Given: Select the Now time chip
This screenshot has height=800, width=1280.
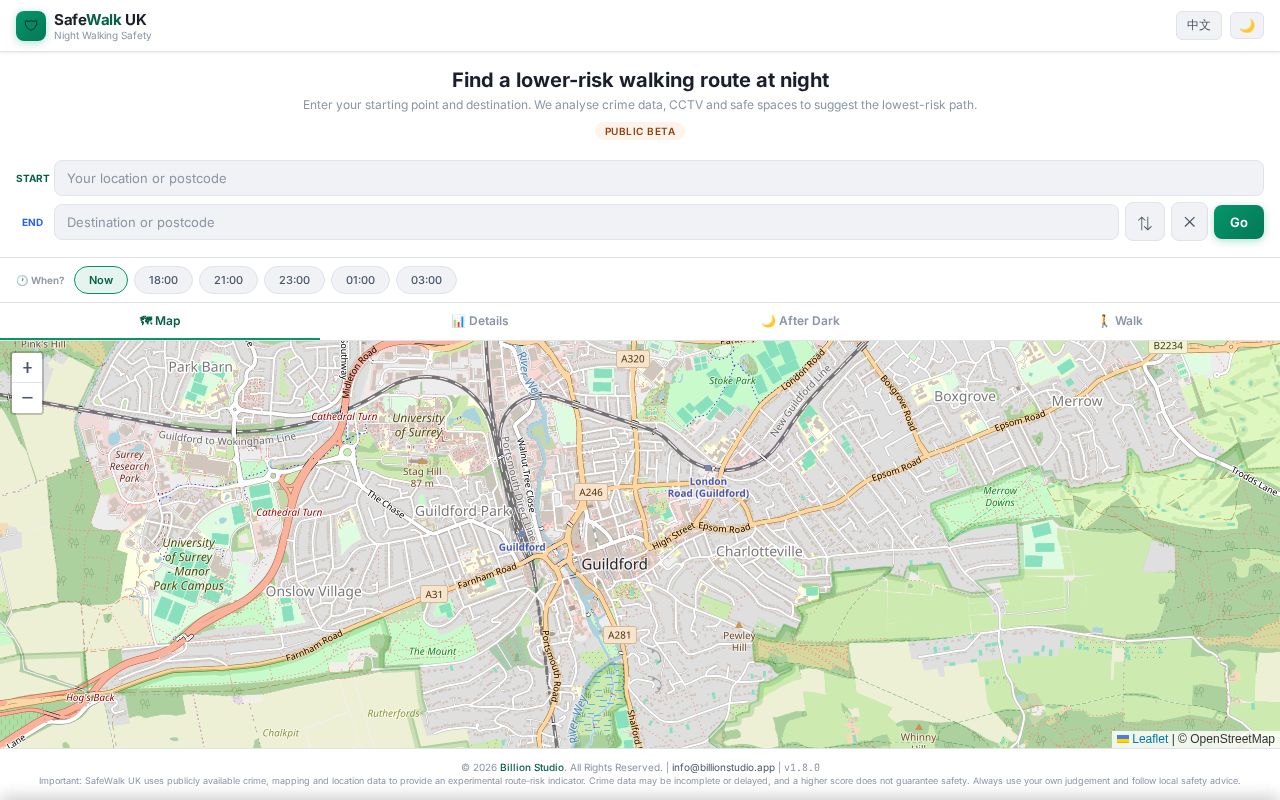Looking at the screenshot, I should coord(101,280).
